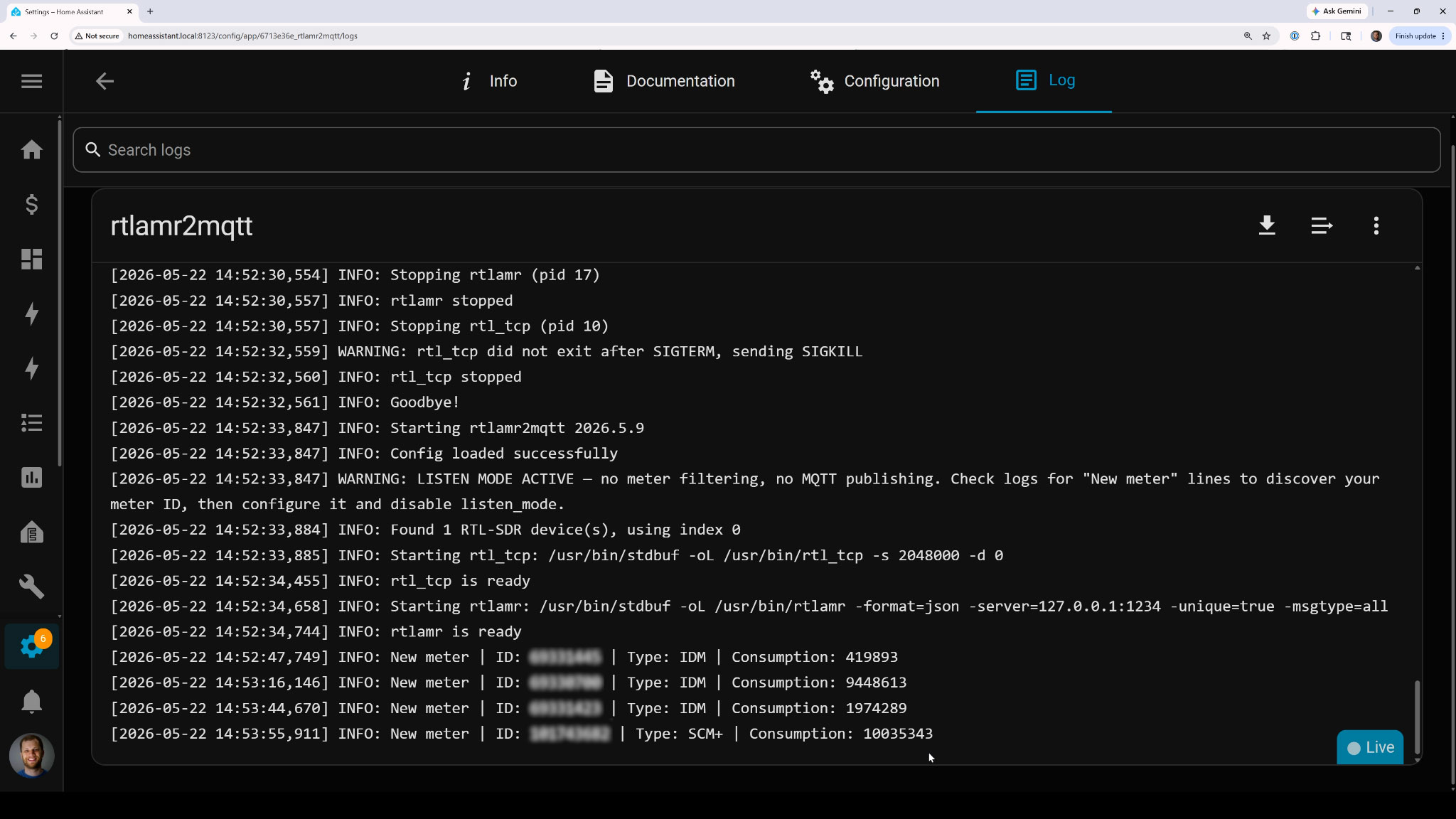
Task: Click the 'Goodbye!' log line
Action: pyautogui.click(x=284, y=402)
